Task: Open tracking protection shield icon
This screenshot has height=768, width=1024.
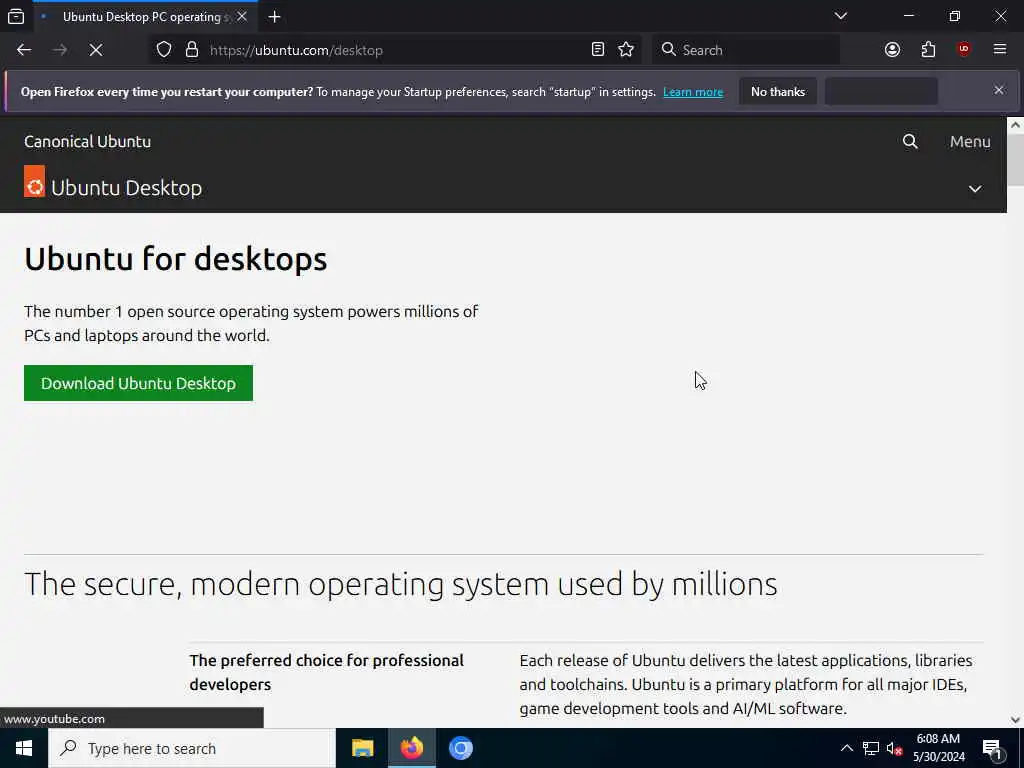Action: [x=164, y=50]
